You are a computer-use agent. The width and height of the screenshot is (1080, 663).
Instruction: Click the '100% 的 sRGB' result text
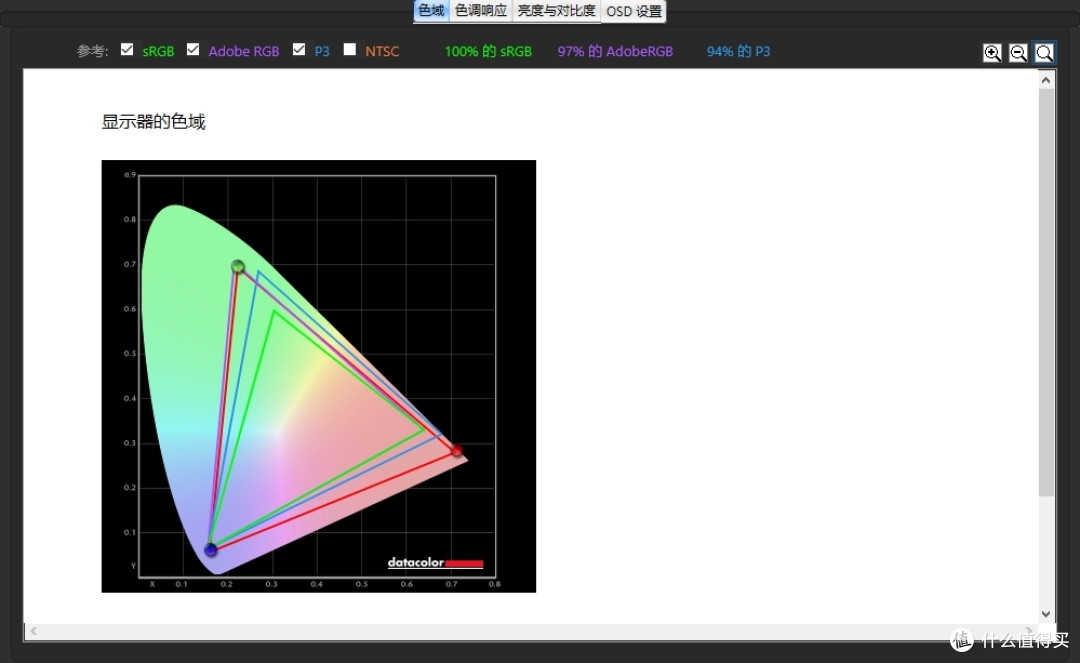pos(488,52)
